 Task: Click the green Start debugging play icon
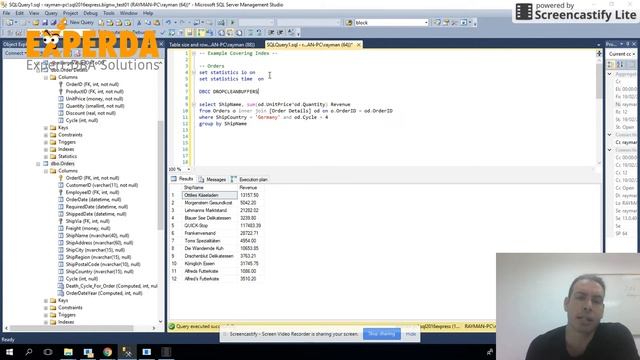(x=233, y=23)
